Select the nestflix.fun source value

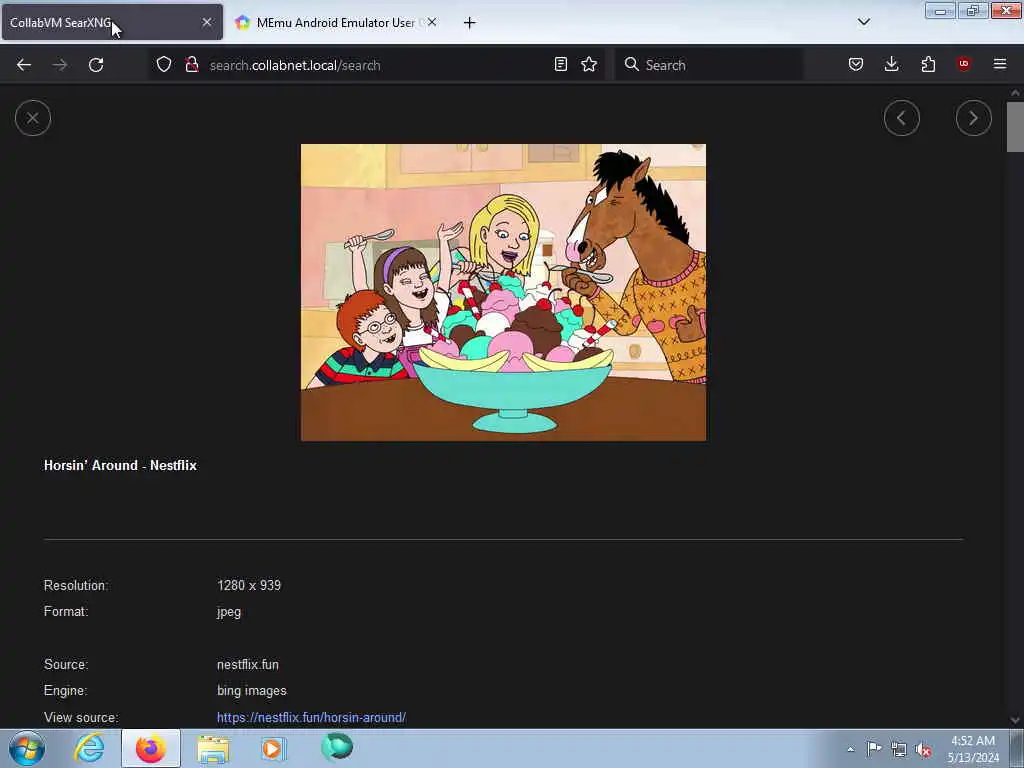[x=248, y=664]
